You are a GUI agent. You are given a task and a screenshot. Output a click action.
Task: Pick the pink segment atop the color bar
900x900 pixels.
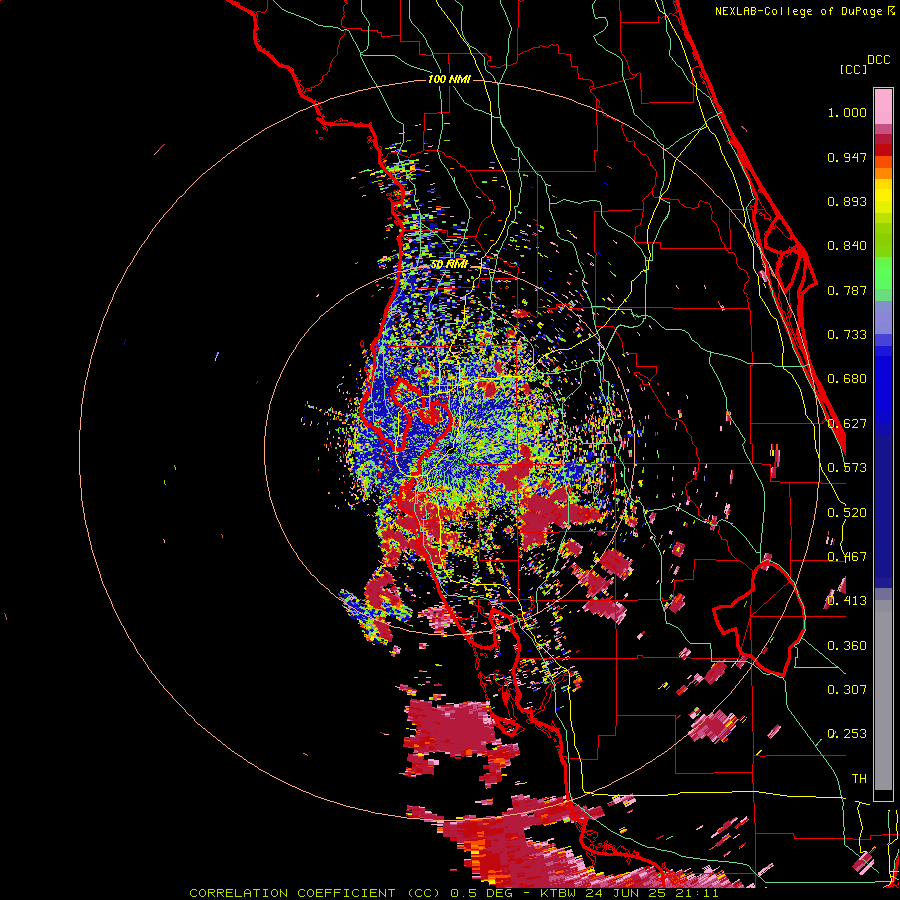(883, 106)
